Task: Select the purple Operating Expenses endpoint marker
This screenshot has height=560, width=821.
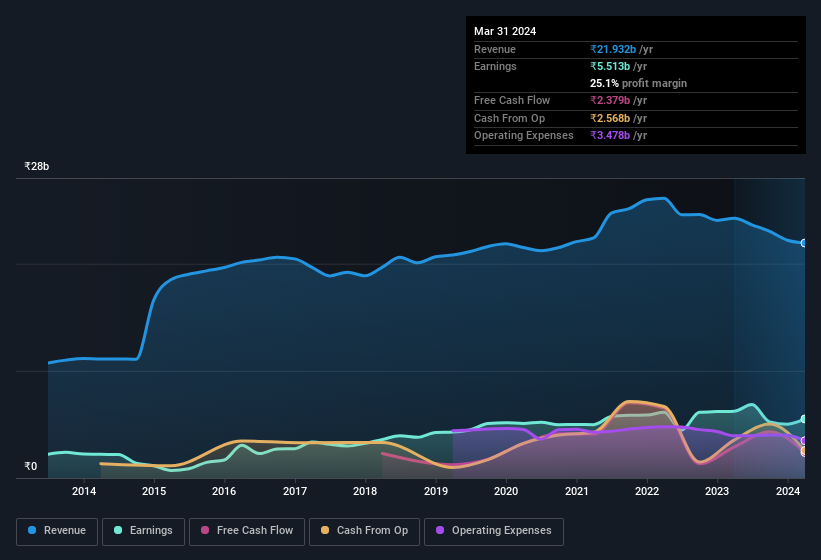Action: pyautogui.click(x=804, y=441)
